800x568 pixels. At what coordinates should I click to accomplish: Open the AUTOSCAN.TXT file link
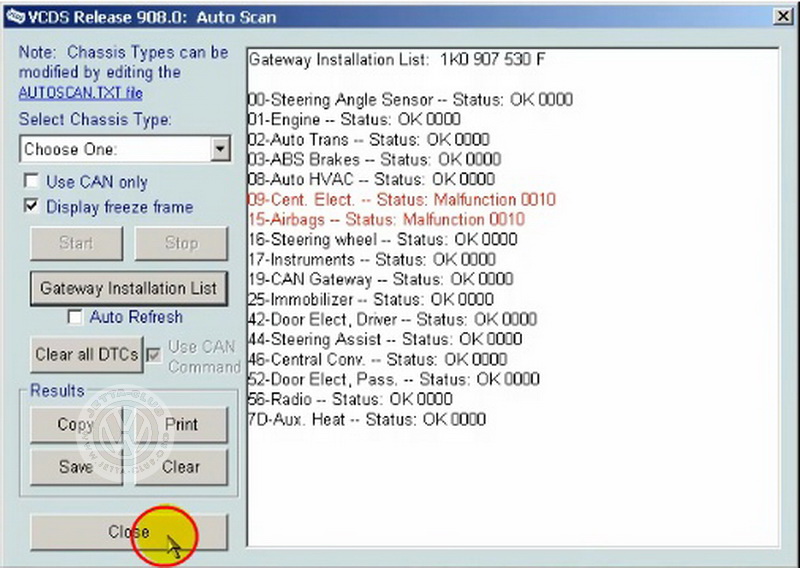click(81, 93)
